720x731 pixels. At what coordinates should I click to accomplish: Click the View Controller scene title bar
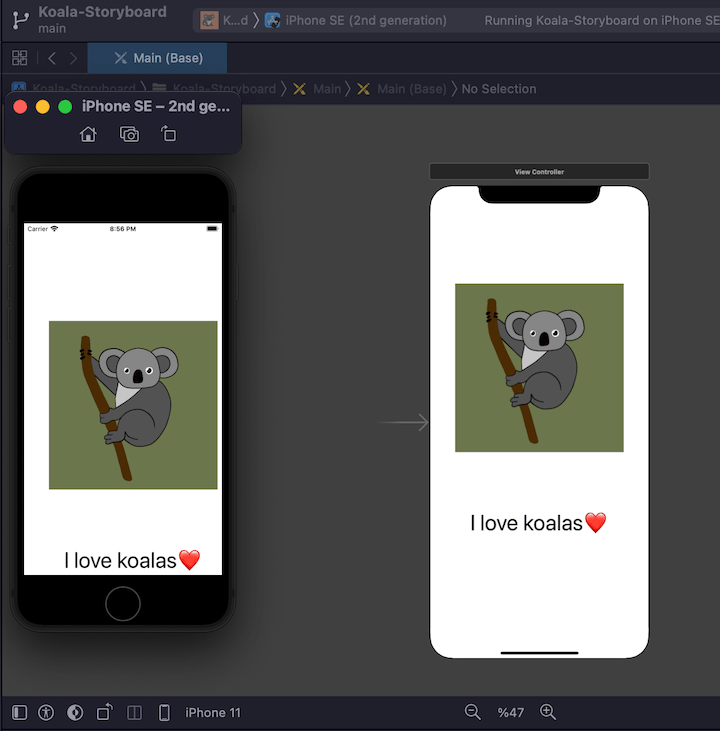539,172
